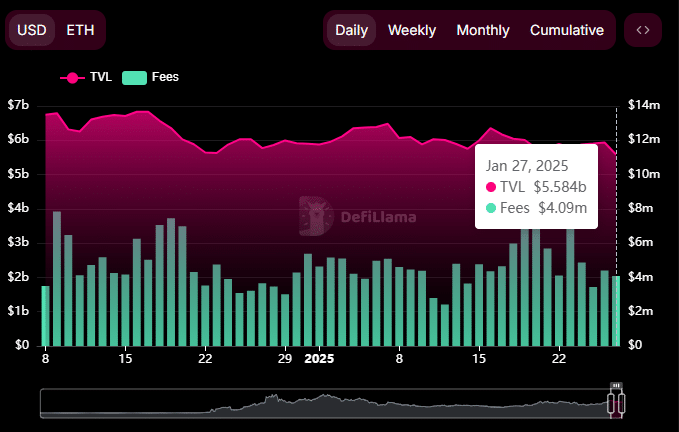This screenshot has height=432, width=679.
Task: Show the Cumulative chart view
Action: click(567, 30)
